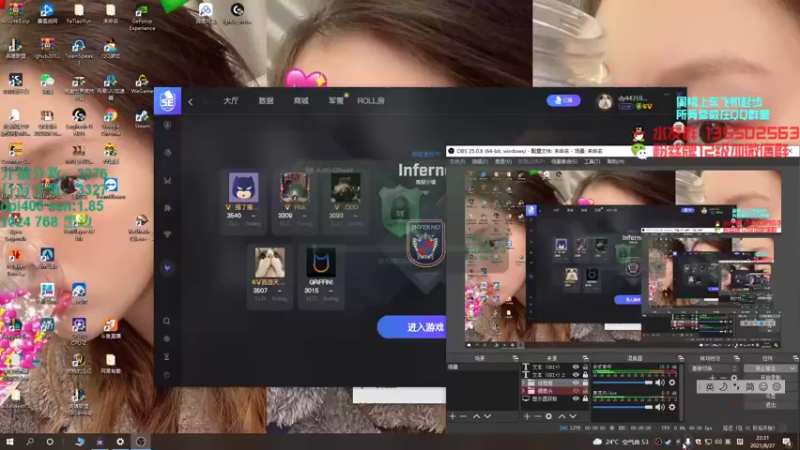
Task: Move source up in sources list
Action: click(x=562, y=416)
